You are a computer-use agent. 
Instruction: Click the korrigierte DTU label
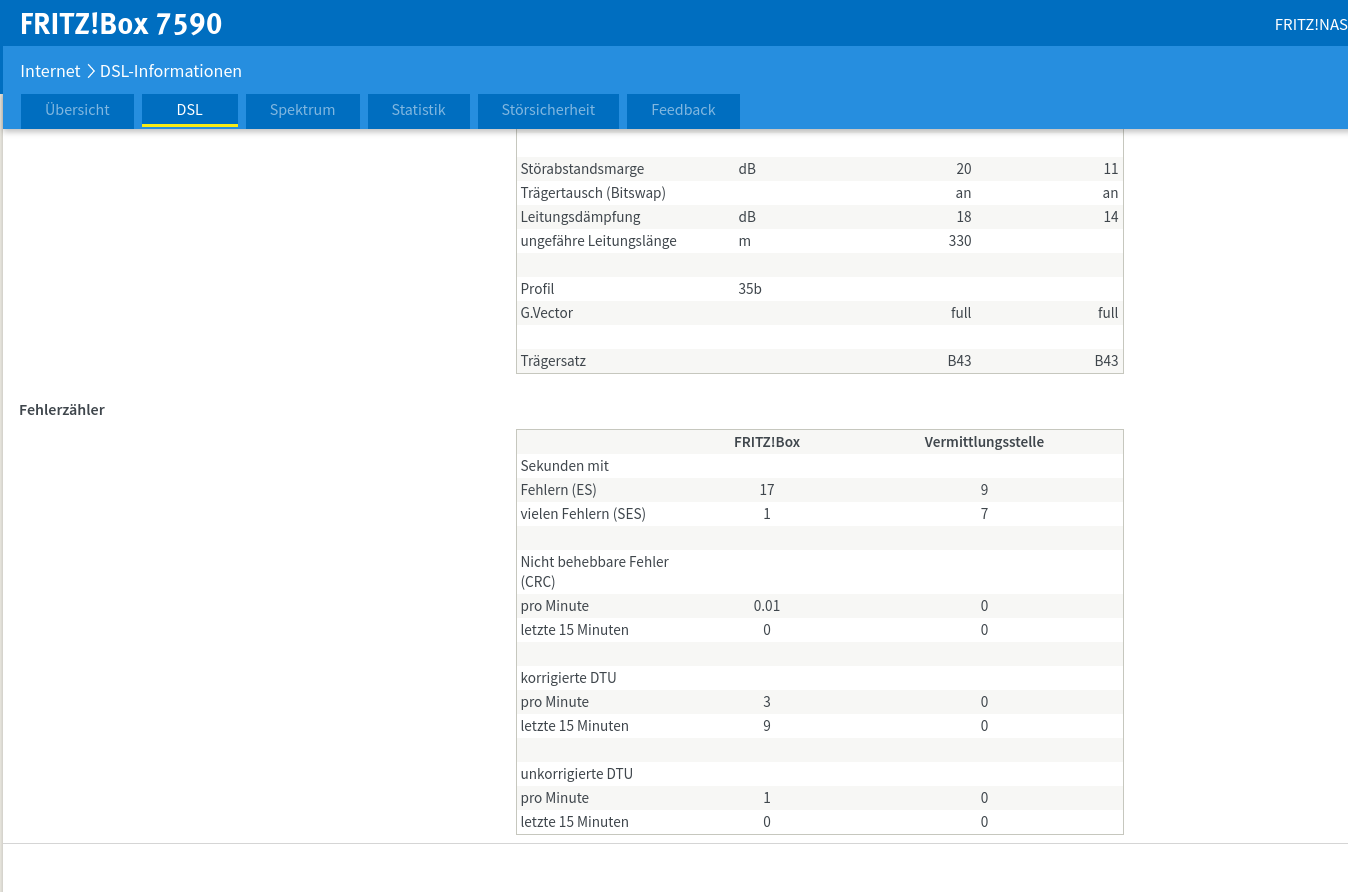coord(568,678)
